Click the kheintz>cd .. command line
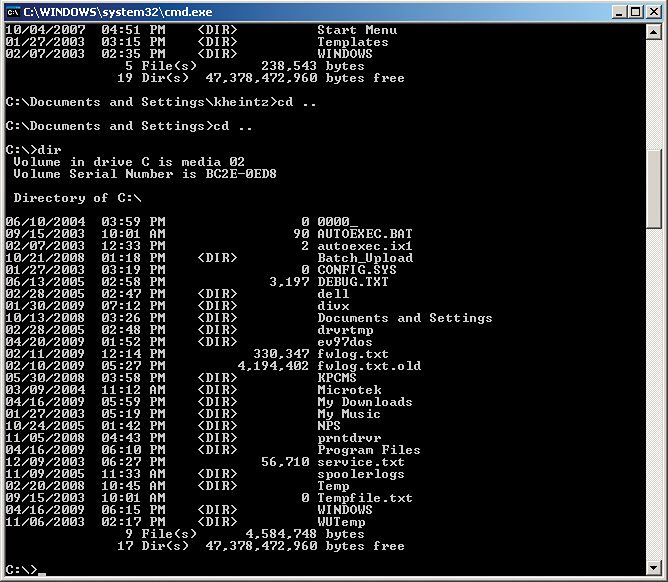 pos(161,102)
